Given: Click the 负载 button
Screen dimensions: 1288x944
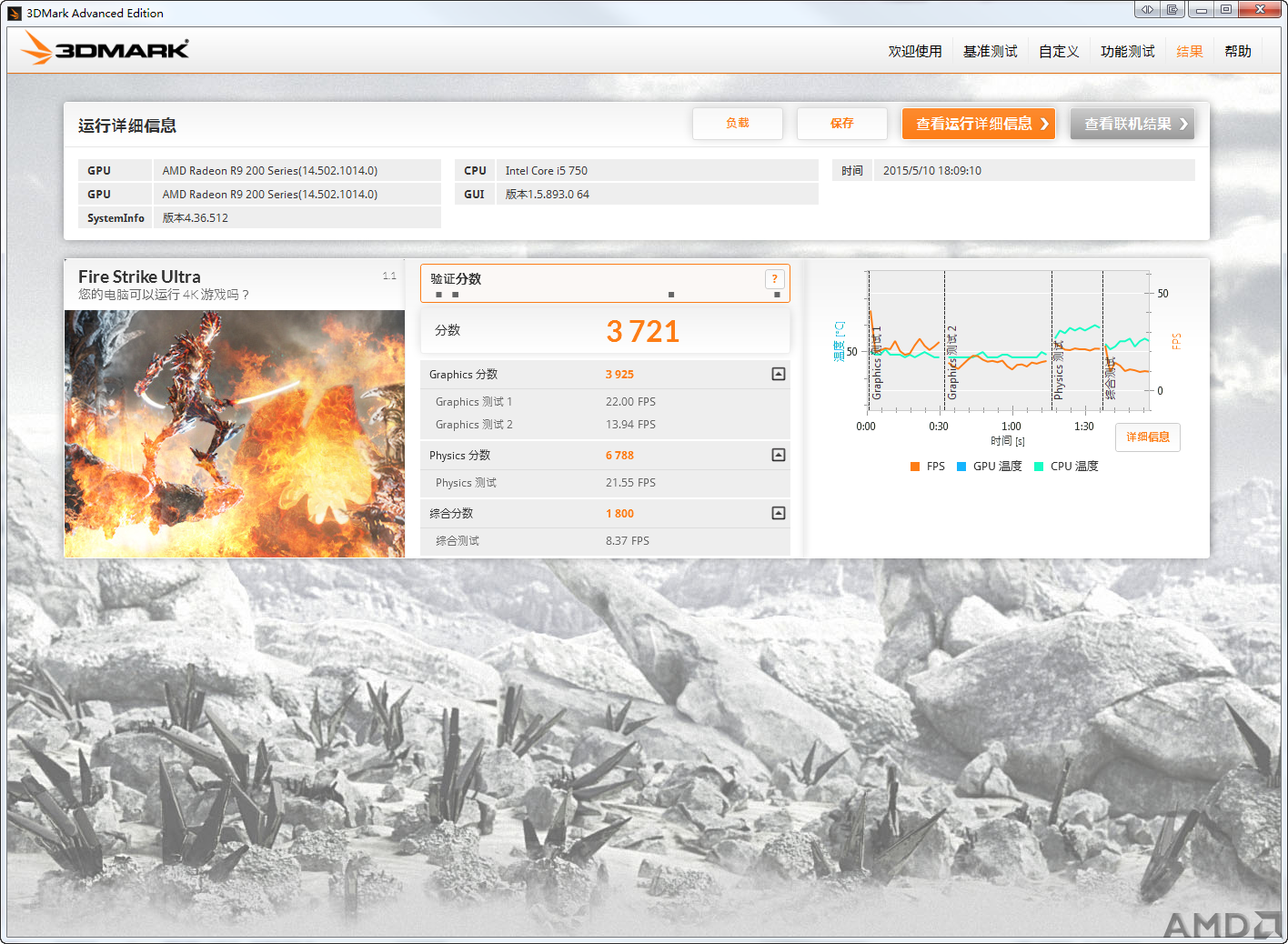Looking at the screenshot, I should pos(738,124).
